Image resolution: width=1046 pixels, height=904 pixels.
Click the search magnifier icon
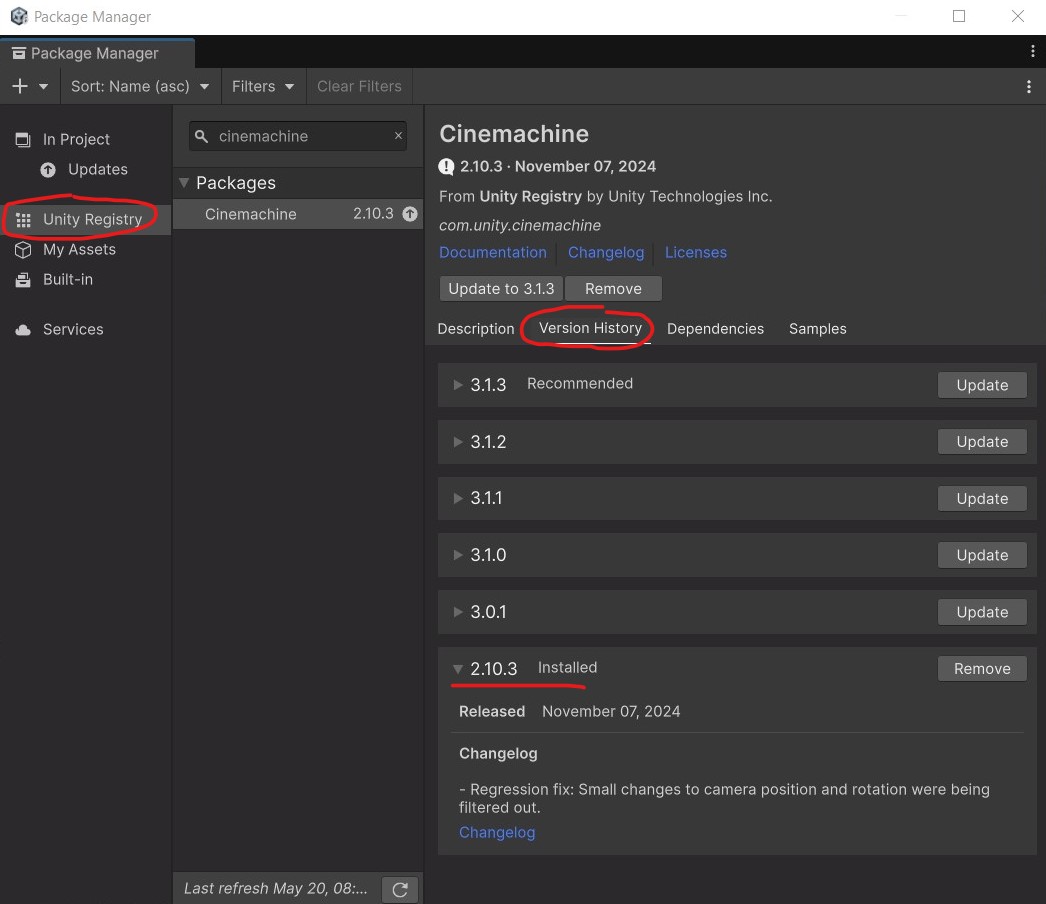click(x=201, y=136)
